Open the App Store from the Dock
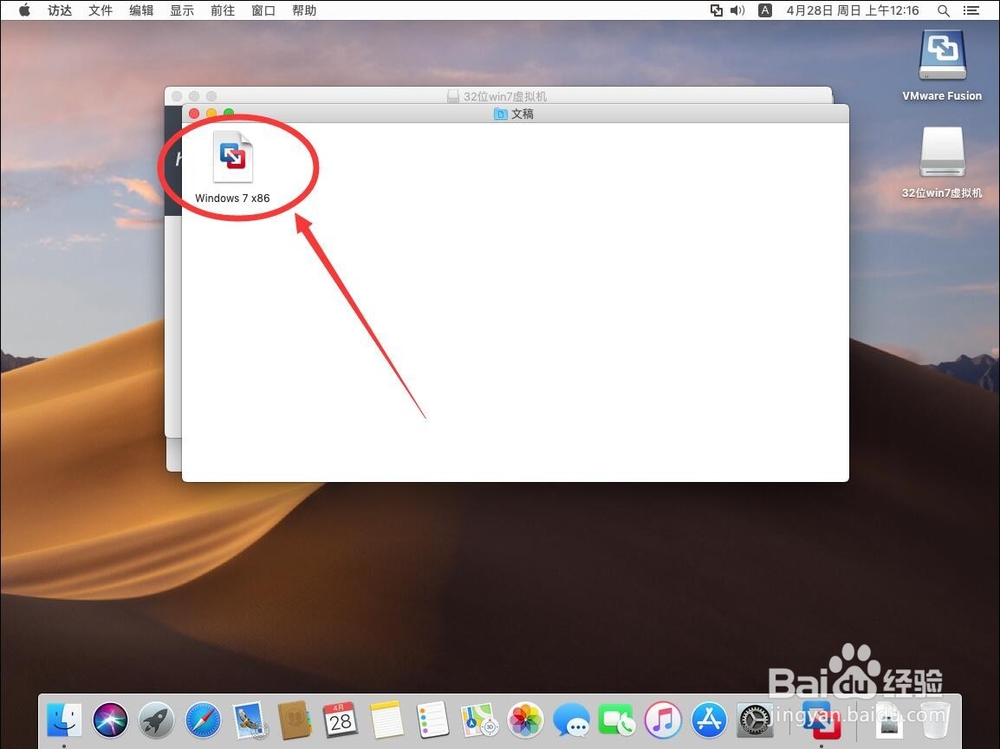The height and width of the screenshot is (749, 1000). click(x=709, y=720)
